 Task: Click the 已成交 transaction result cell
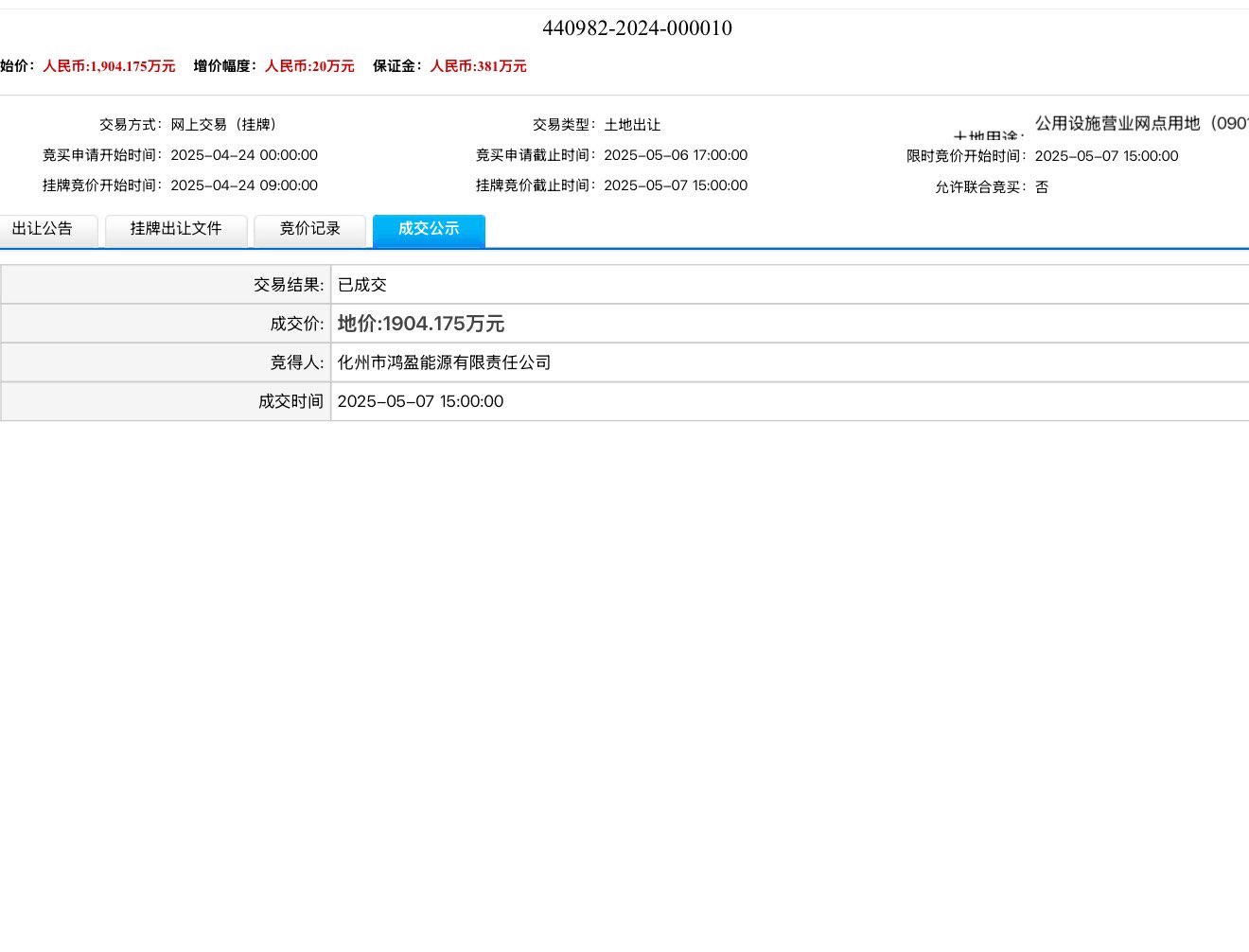[362, 285]
